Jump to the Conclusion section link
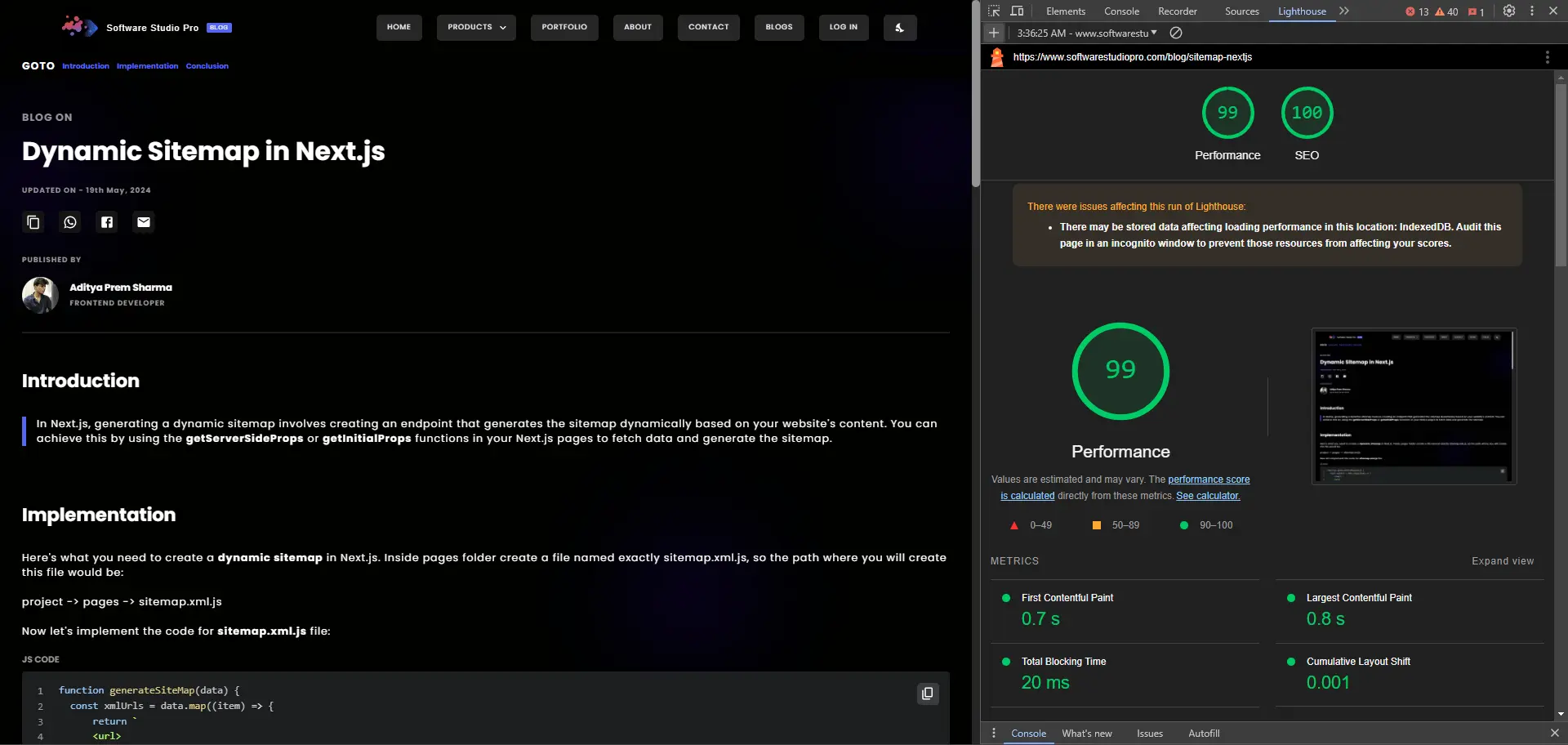Screen dimensions: 1568x745 pyautogui.click(x=207, y=66)
